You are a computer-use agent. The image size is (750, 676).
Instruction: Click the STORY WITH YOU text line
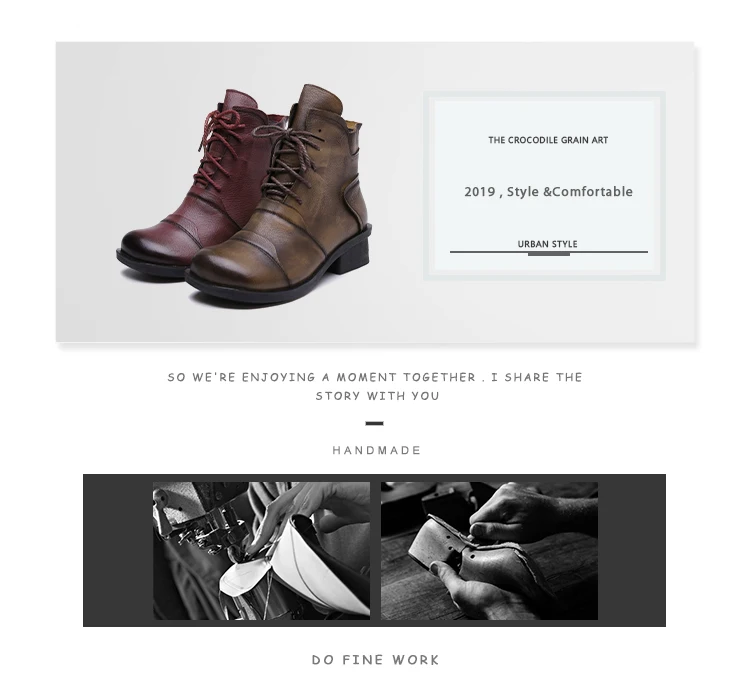(x=377, y=396)
